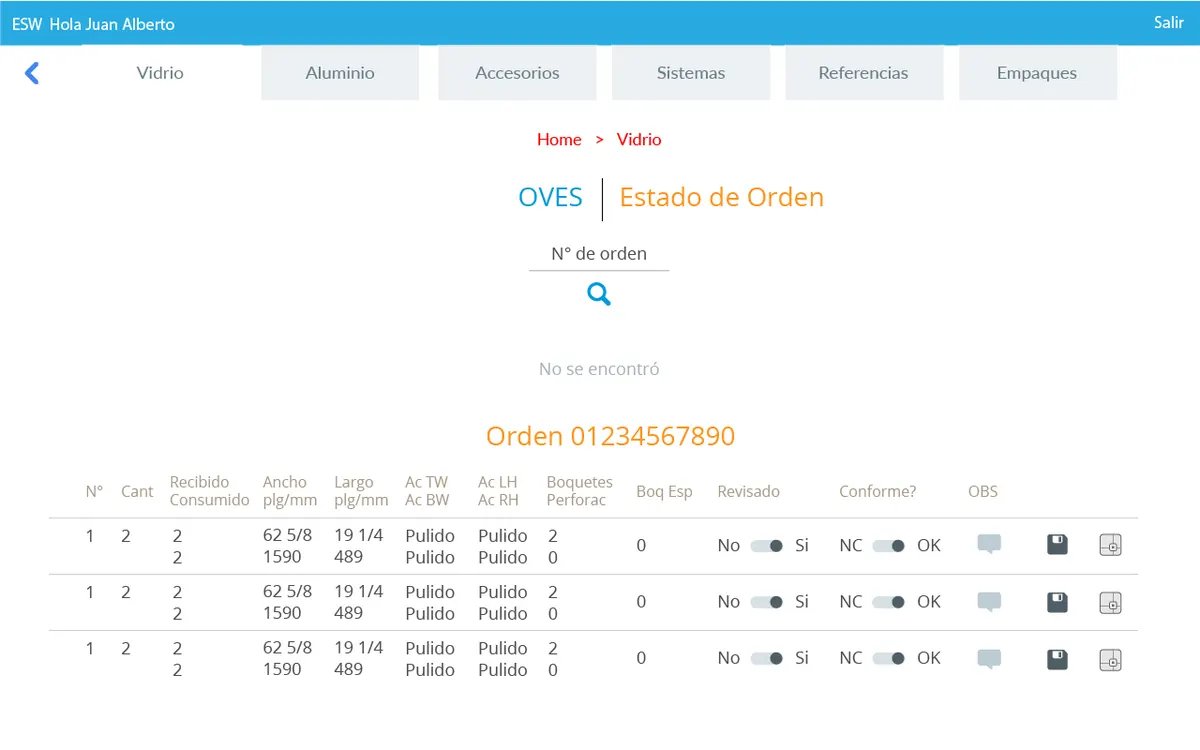Viewport: 1200px width, 750px height.
Task: Click the 'No se encontró' message
Action: coord(599,369)
